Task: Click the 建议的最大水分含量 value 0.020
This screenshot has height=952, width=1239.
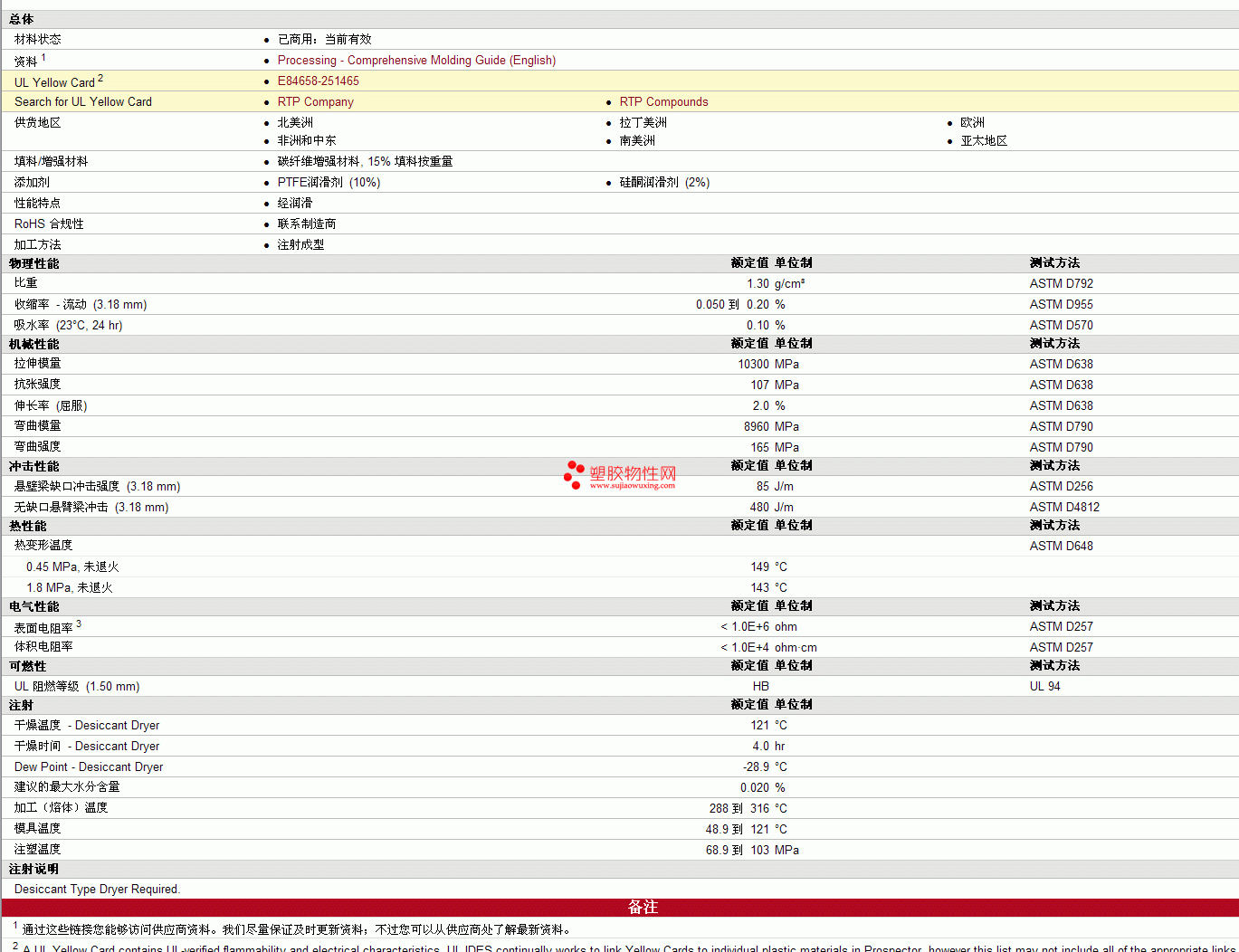Action: coord(755,787)
